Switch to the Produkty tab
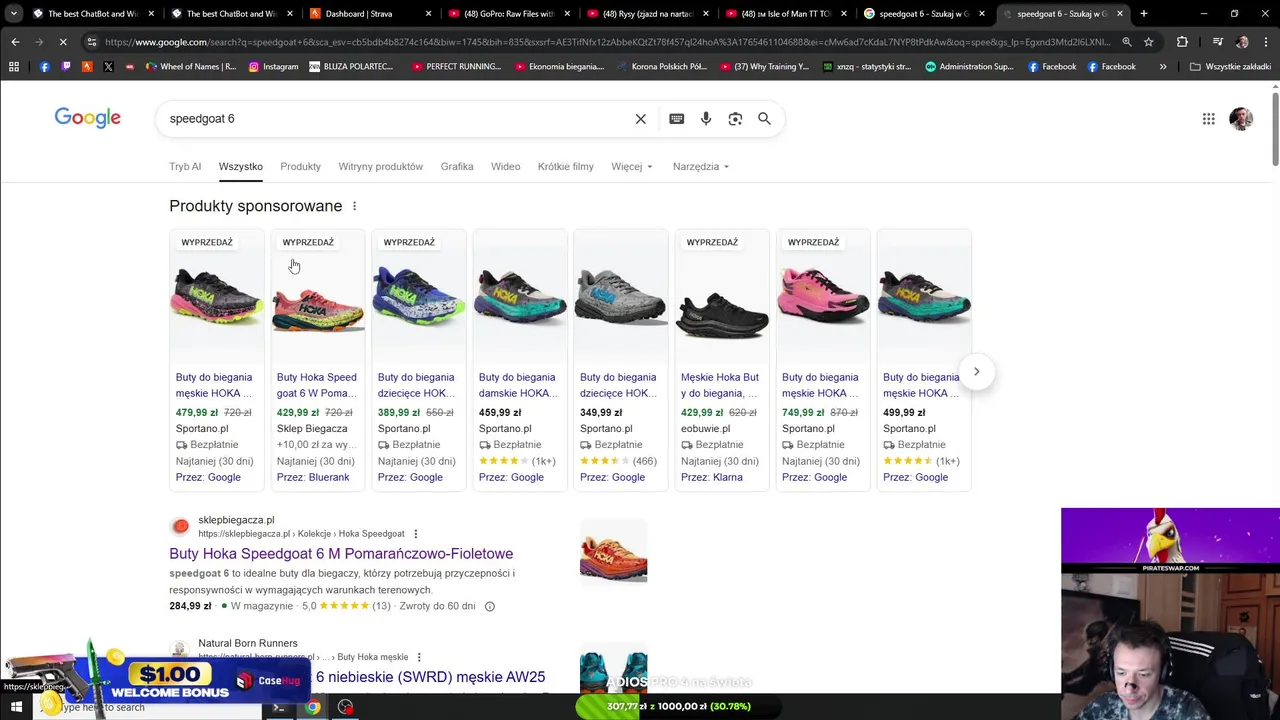Image resolution: width=1280 pixels, height=720 pixels. point(300,167)
